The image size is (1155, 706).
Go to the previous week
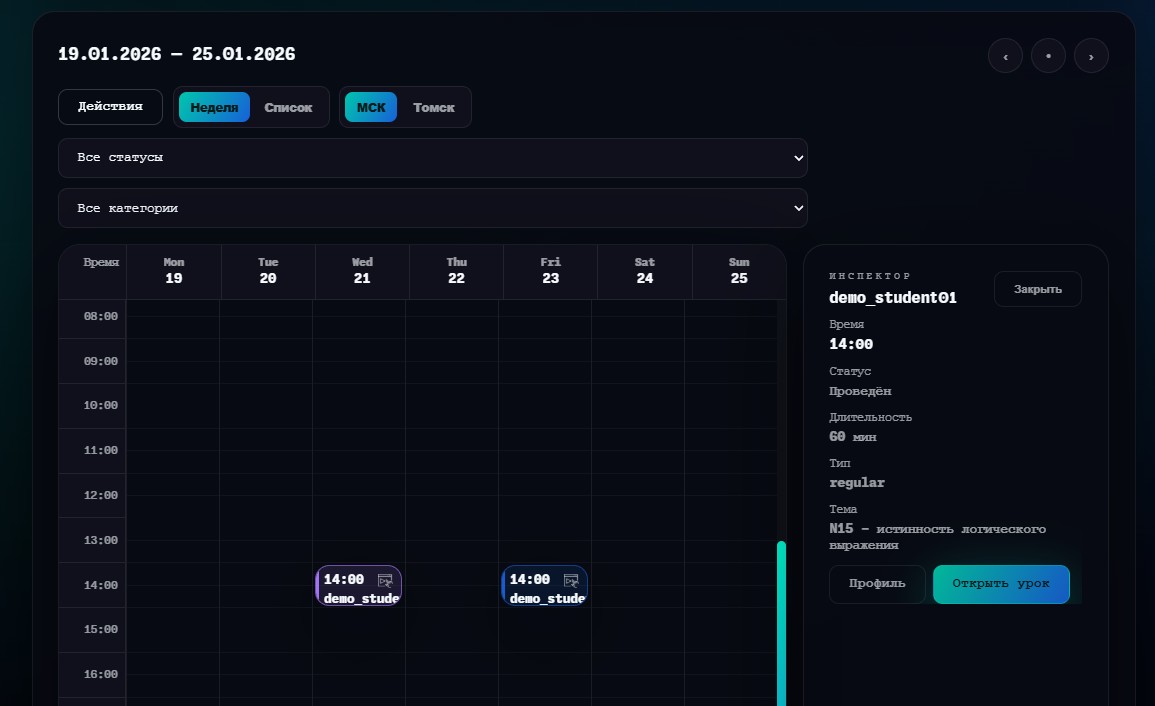[1005, 56]
